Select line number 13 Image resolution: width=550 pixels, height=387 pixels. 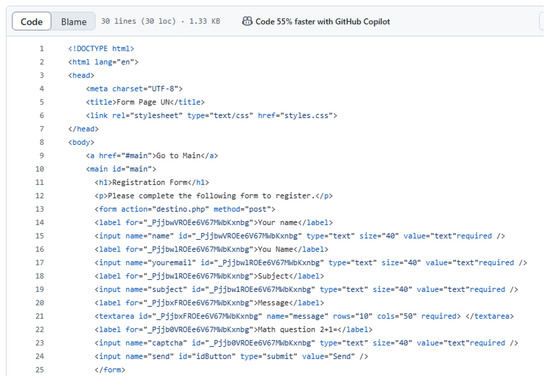point(40,209)
